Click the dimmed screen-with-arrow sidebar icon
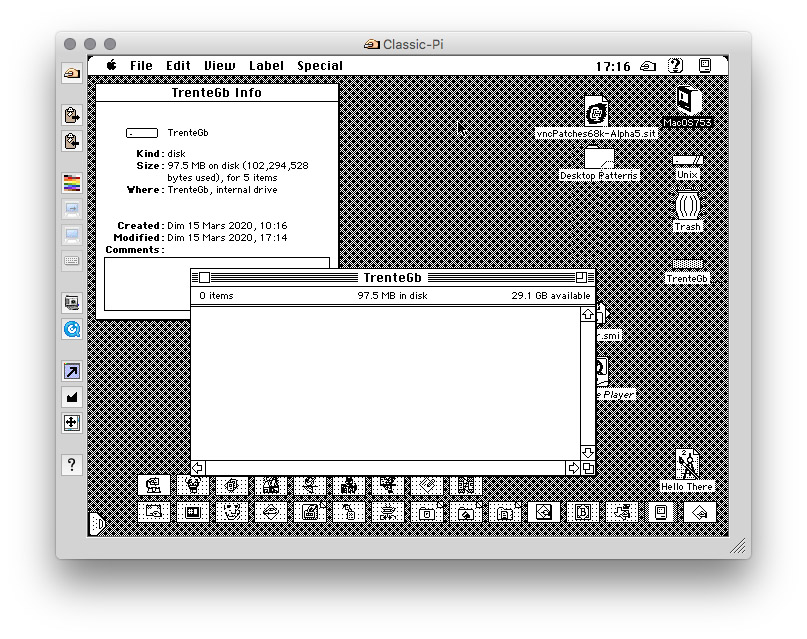This screenshot has width=807, height=639. (72, 209)
